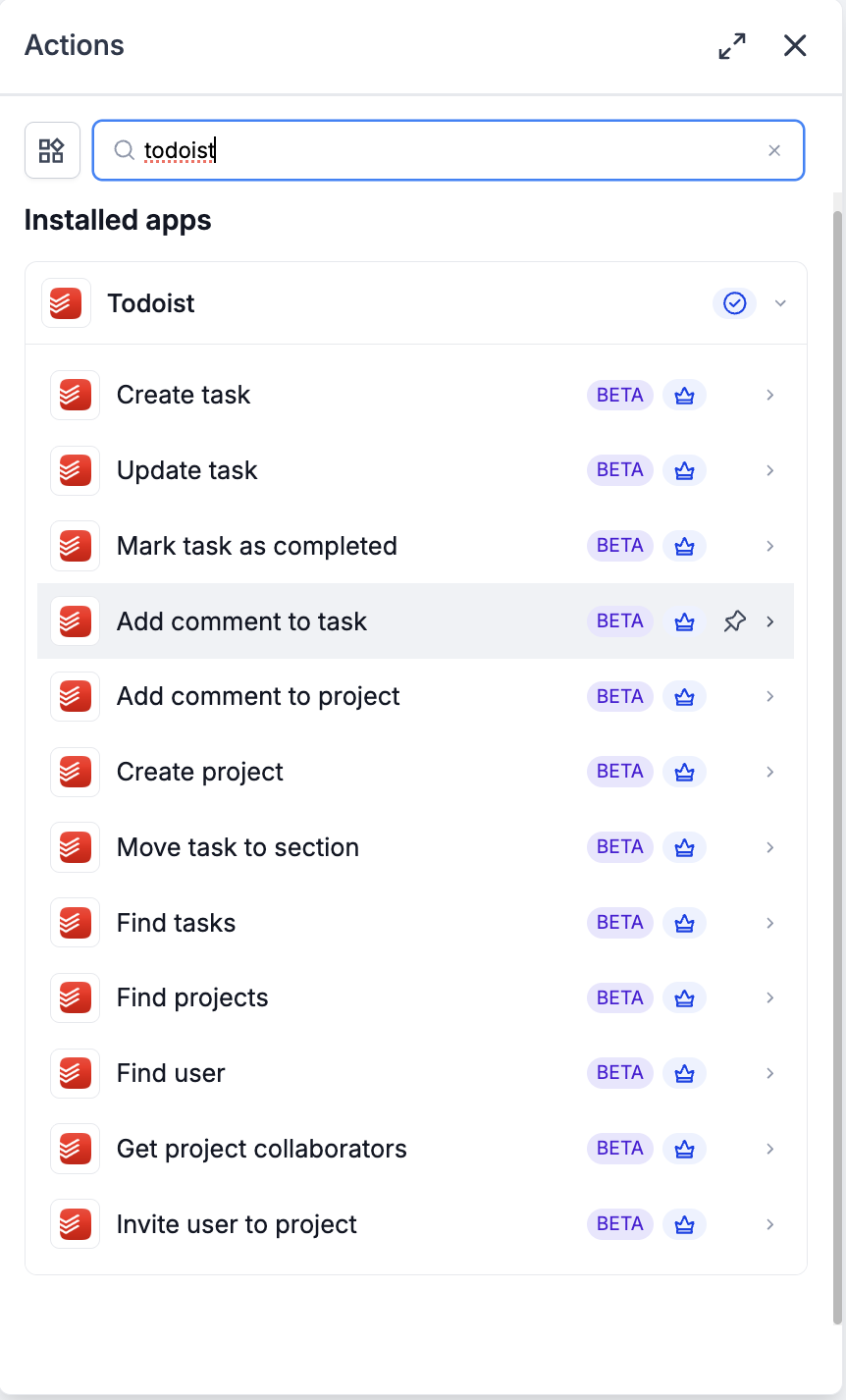Open Find projects via its chevron
Image resolution: width=846 pixels, height=1400 pixels.
pos(770,997)
